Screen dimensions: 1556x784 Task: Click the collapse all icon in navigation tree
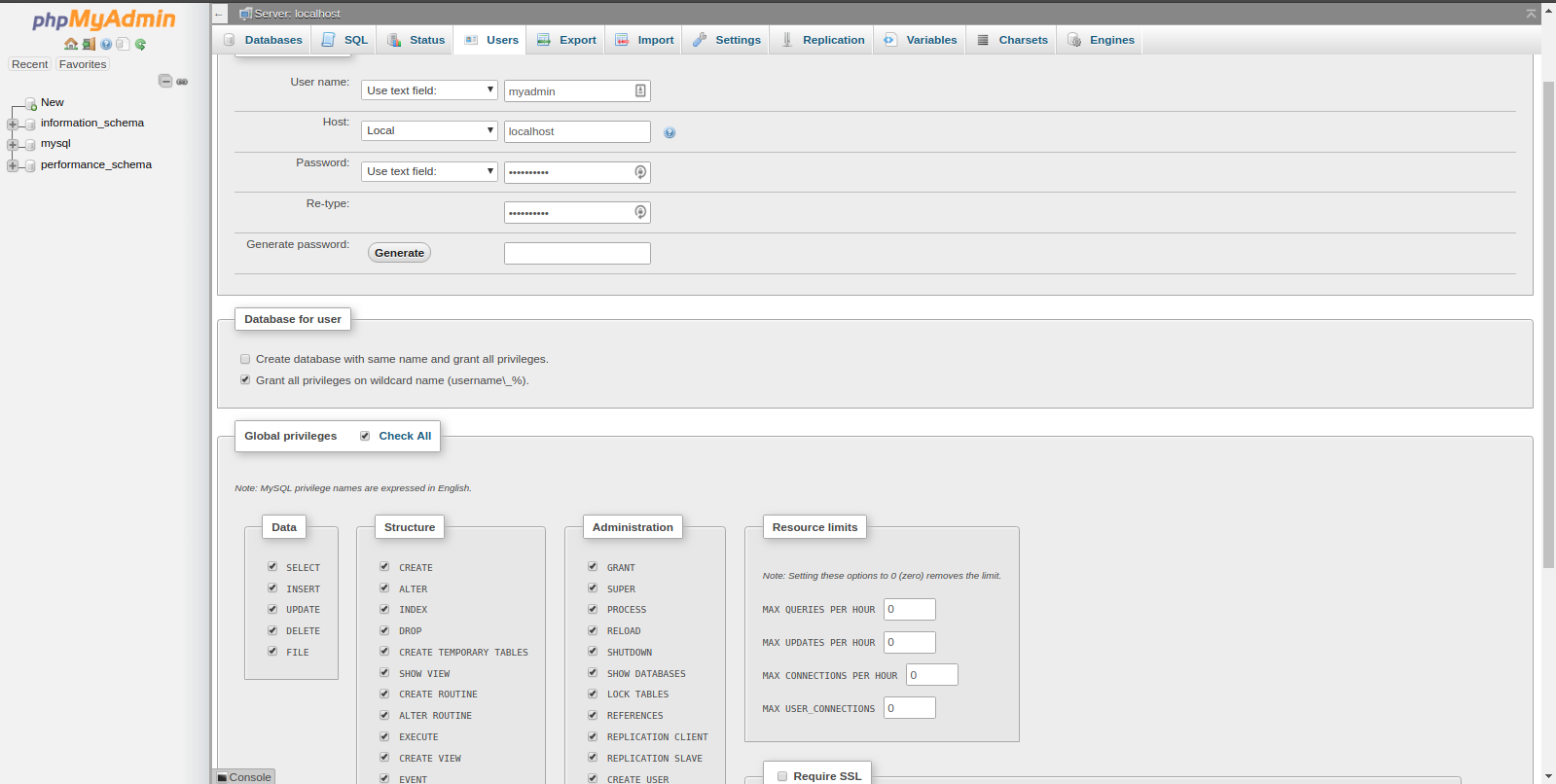coord(165,82)
